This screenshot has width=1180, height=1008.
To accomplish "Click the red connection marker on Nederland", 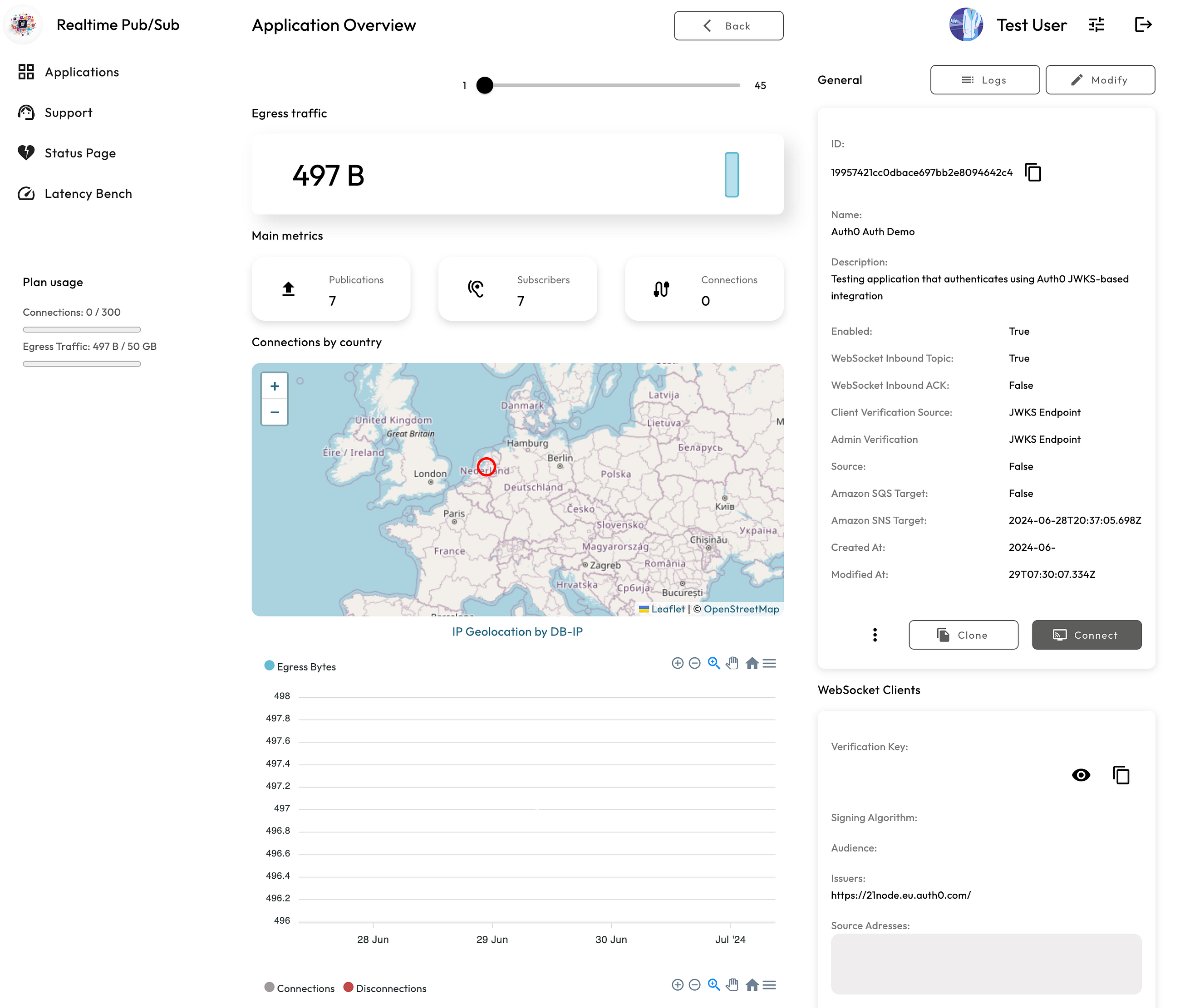I will (487, 467).
